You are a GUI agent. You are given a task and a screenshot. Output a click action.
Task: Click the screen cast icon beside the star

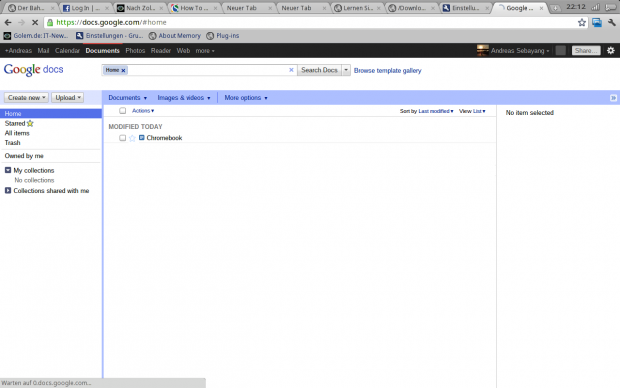tap(597, 23)
